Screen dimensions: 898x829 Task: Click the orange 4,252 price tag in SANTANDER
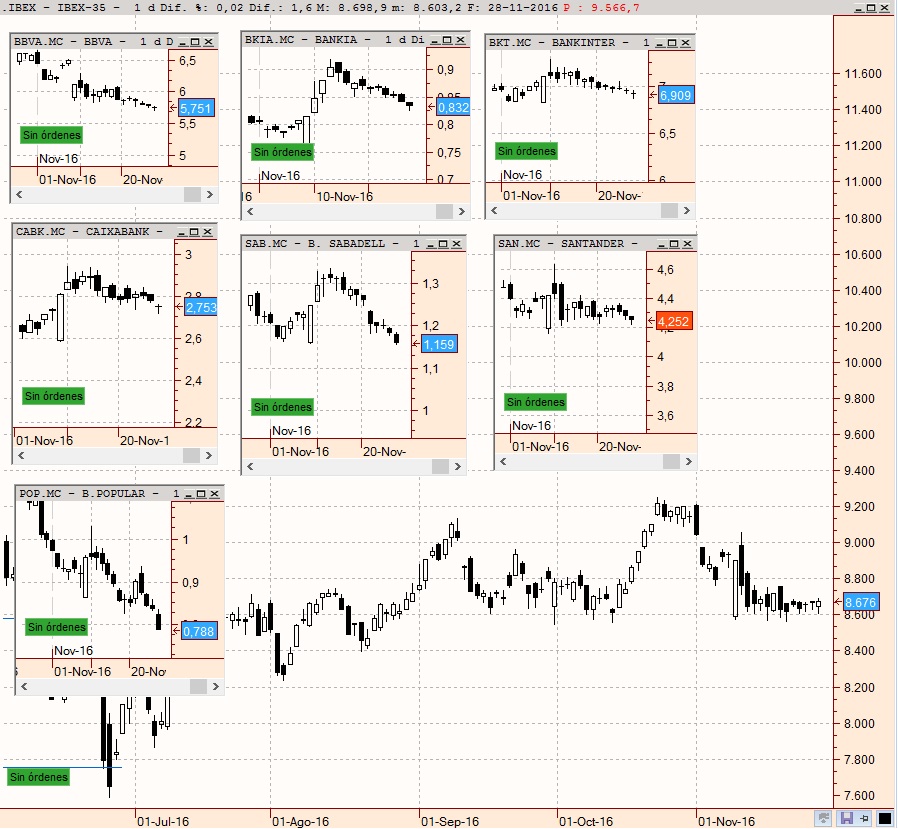coord(674,321)
